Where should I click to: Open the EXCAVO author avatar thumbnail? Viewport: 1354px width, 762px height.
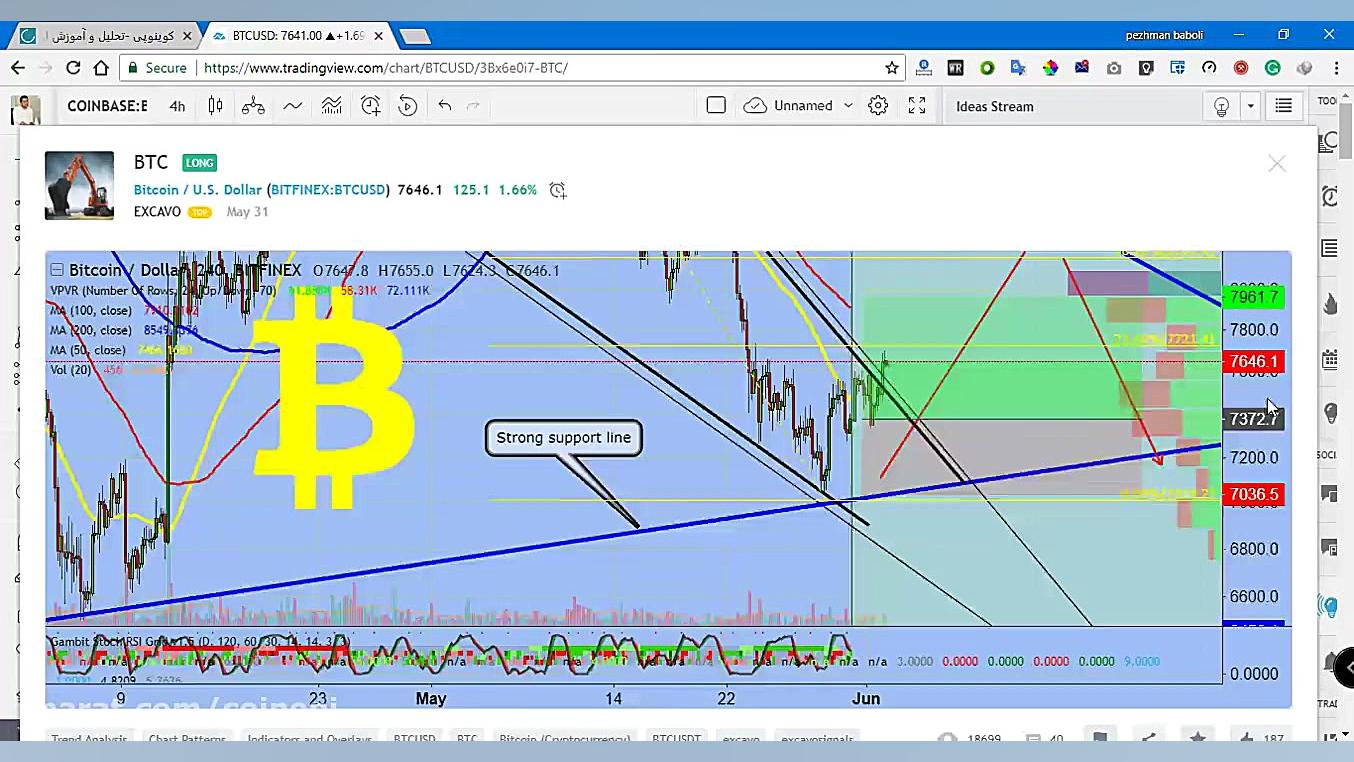pyautogui.click(x=79, y=185)
